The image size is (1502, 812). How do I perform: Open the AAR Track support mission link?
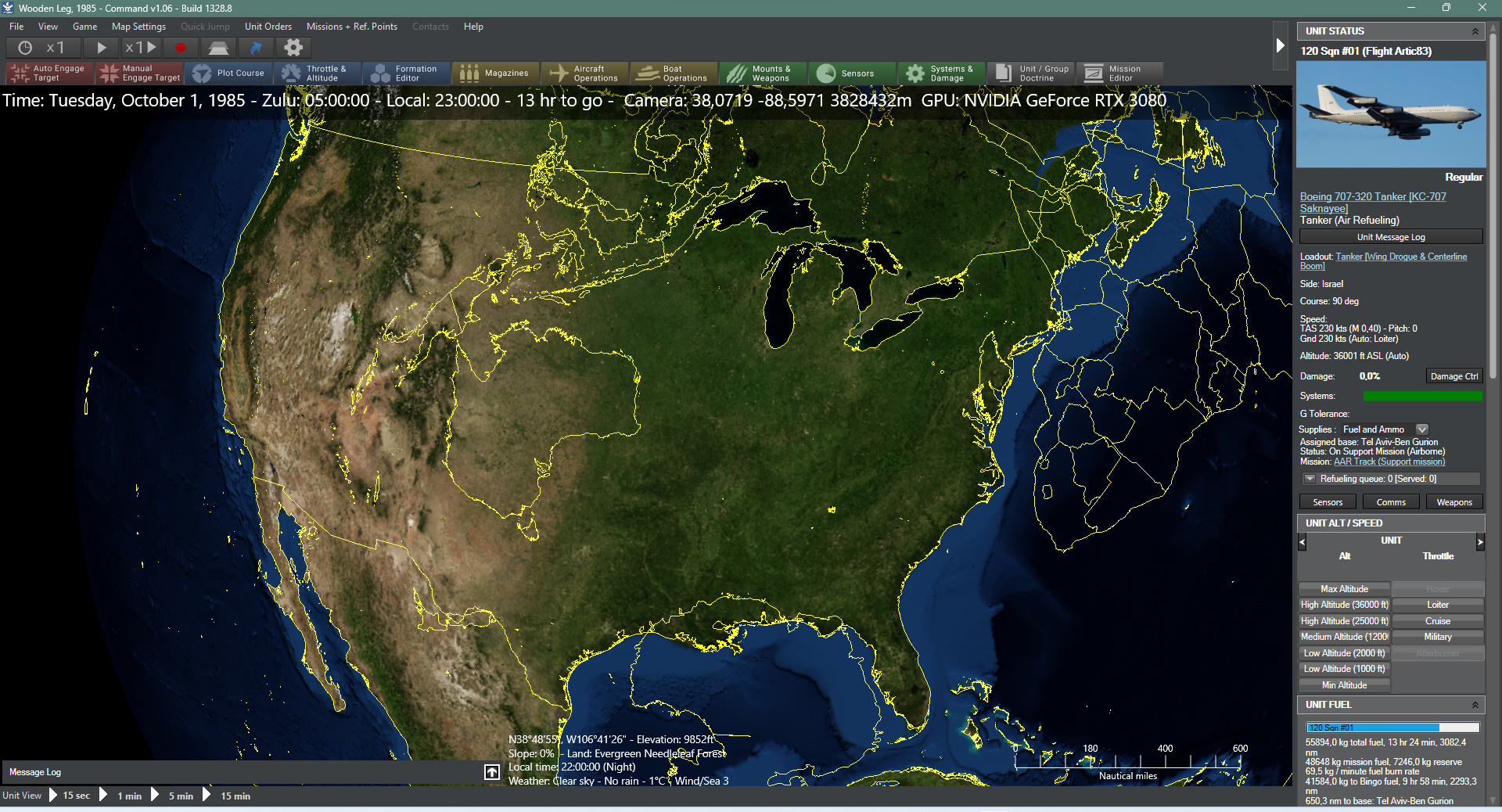coord(1389,462)
